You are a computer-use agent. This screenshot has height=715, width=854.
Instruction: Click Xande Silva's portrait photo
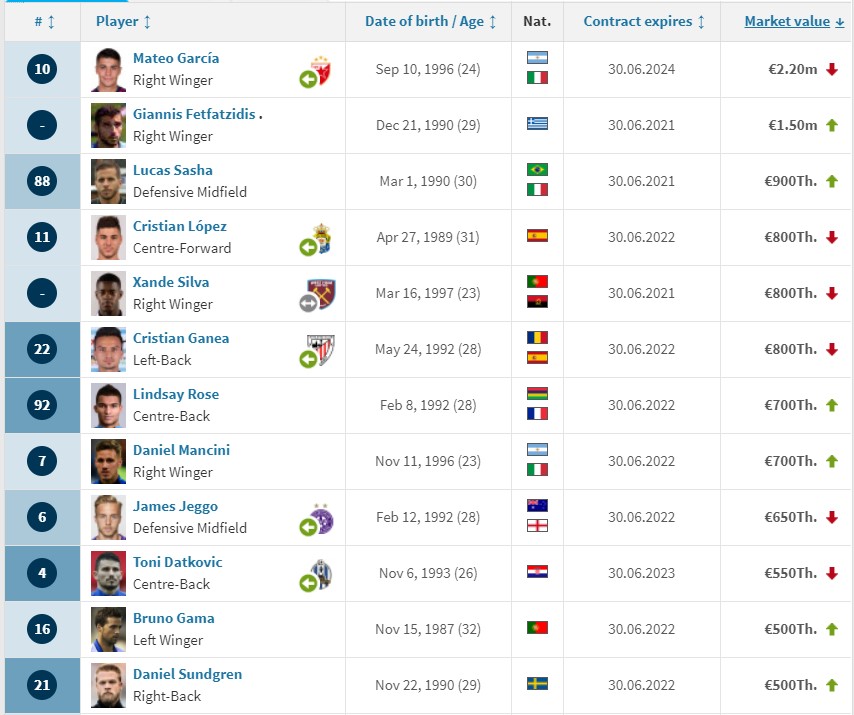click(108, 294)
